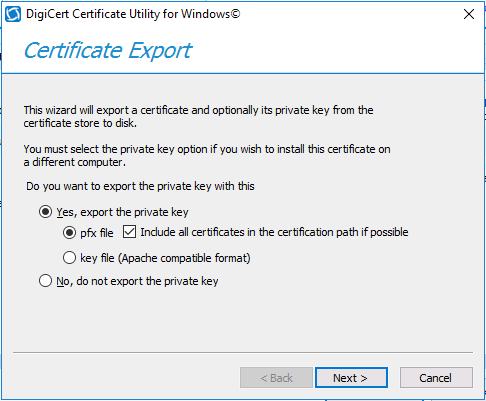Screen dimensions: 486x401
Task: Cancel the certificate export wizard
Action: coord(436,378)
